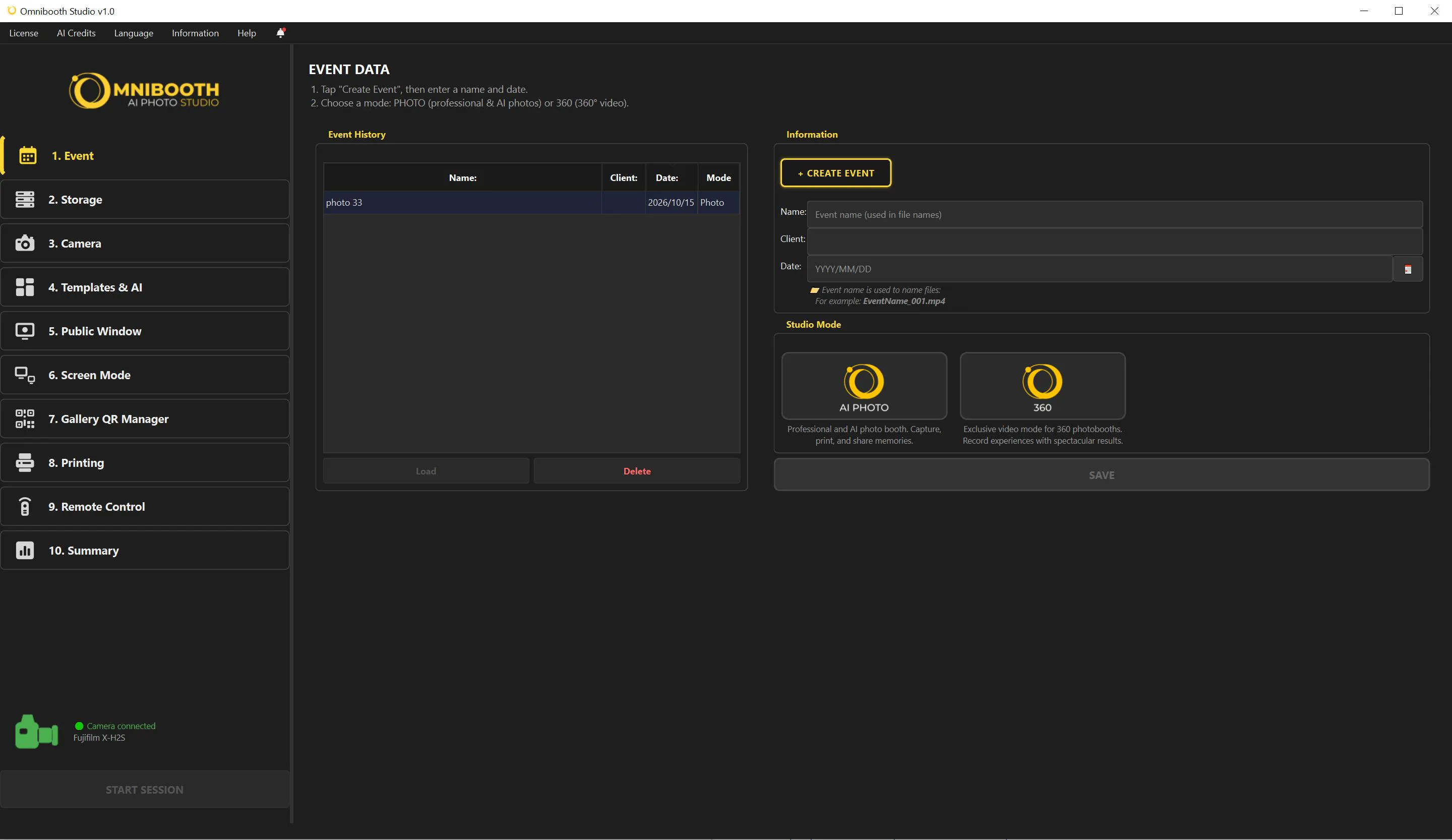
Task: Select the Camera icon in sidebar
Action: (25, 243)
